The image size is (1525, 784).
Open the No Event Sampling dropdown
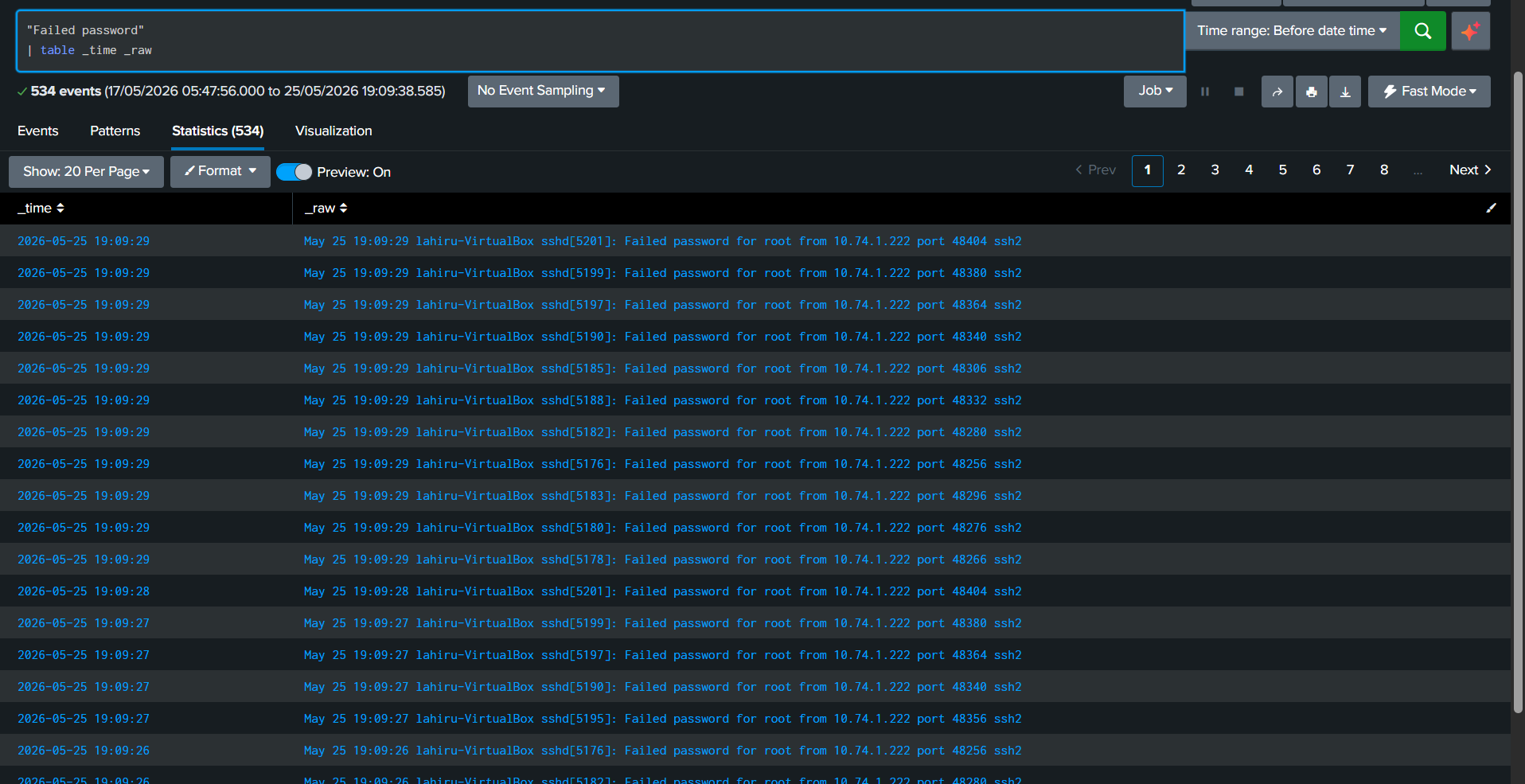[543, 92]
